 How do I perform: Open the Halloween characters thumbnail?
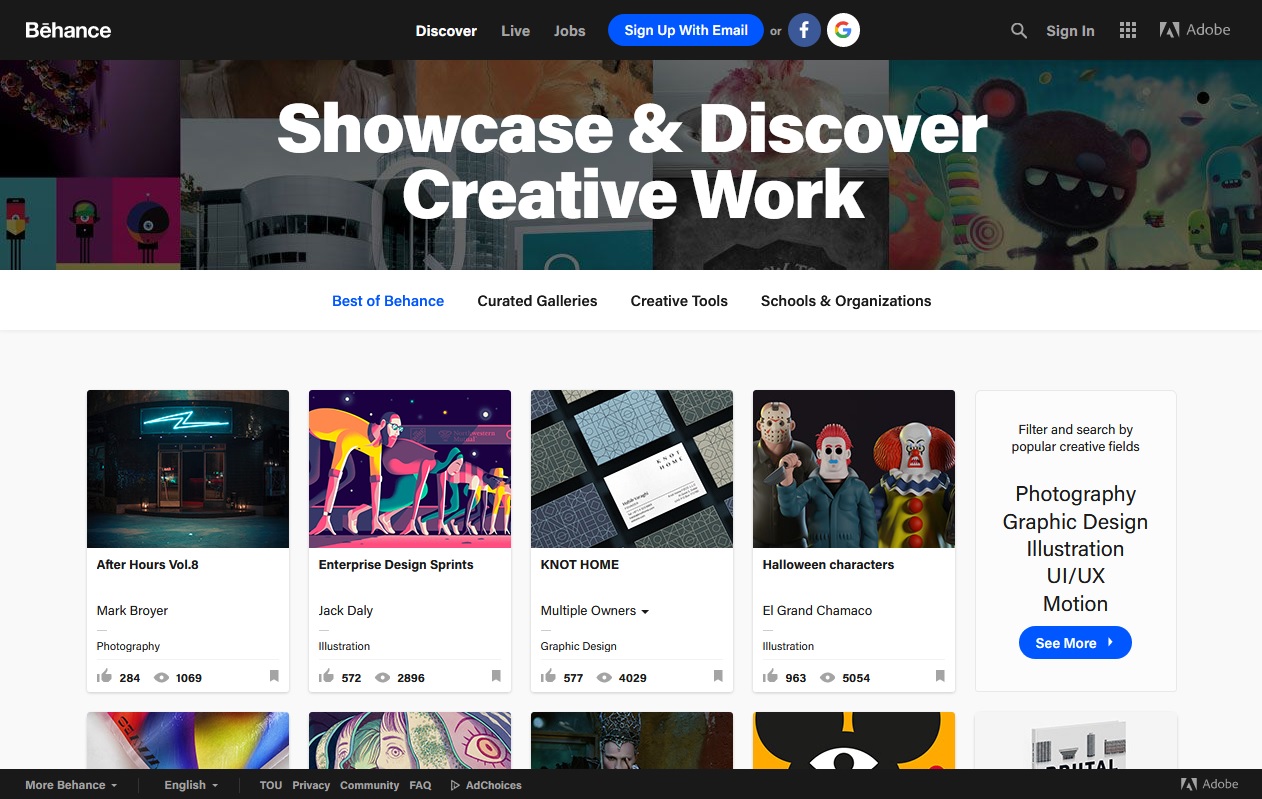click(854, 469)
